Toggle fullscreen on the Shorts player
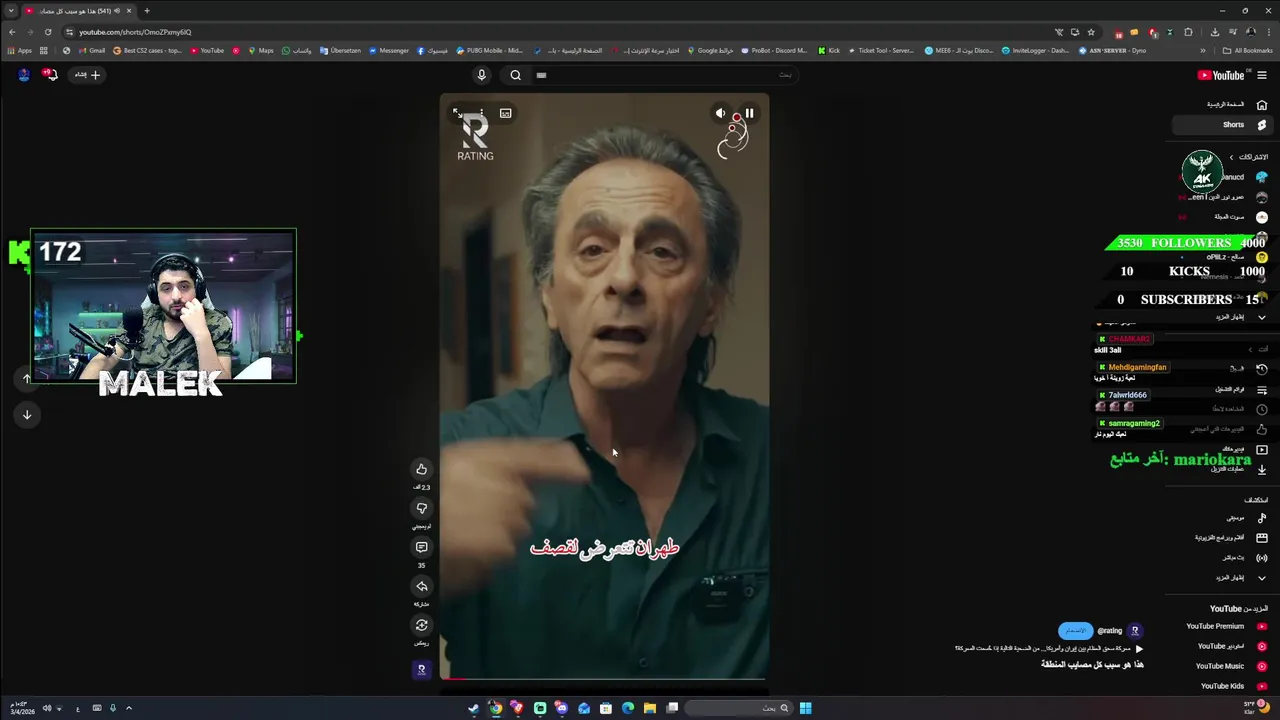Screen dimensions: 1280x720 pyautogui.click(x=457, y=113)
